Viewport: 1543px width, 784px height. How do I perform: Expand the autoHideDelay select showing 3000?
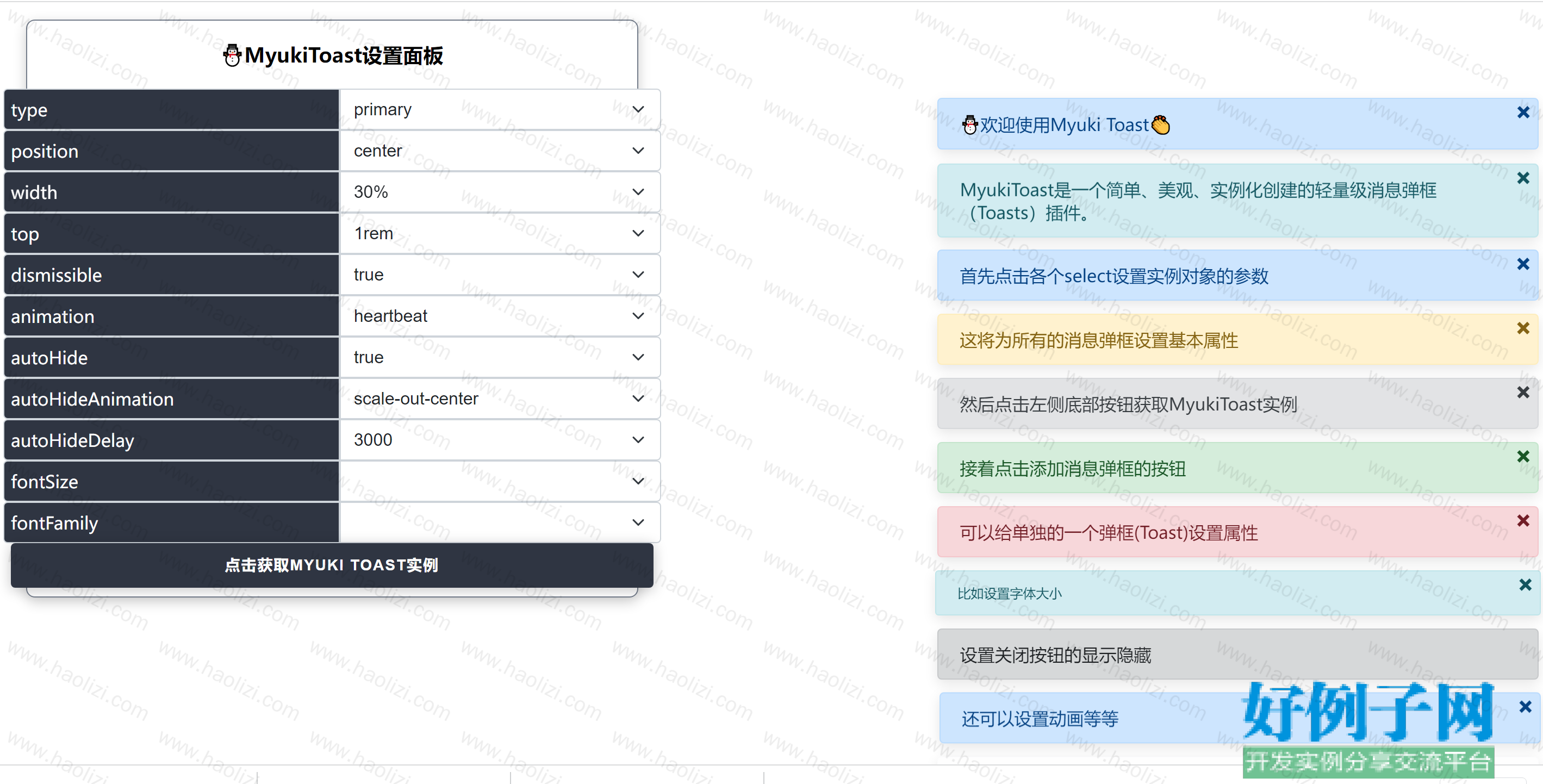500,440
